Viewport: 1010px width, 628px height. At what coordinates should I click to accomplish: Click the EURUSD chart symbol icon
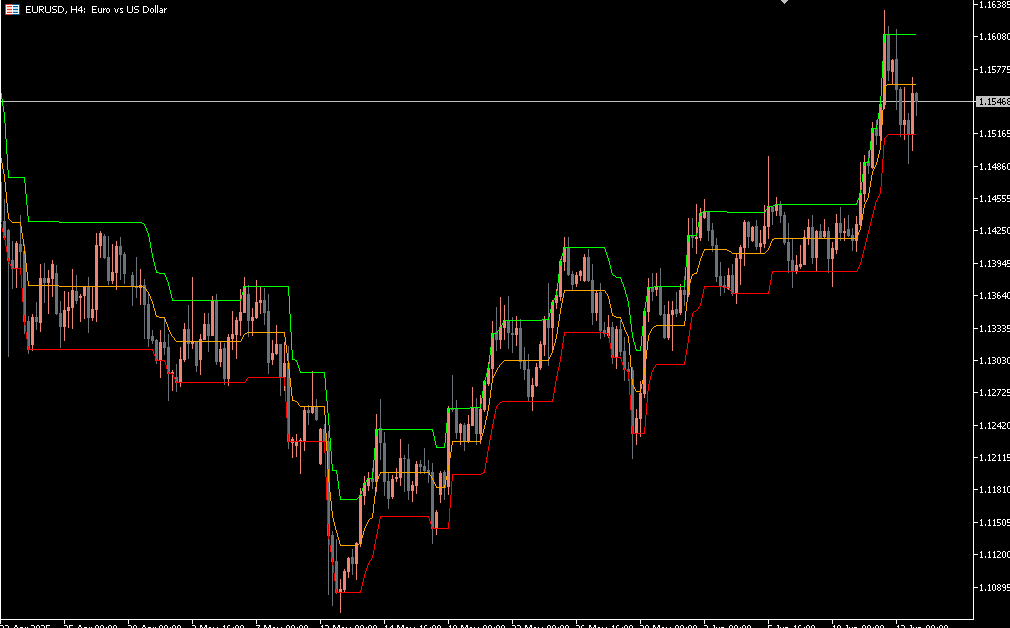pos(12,9)
